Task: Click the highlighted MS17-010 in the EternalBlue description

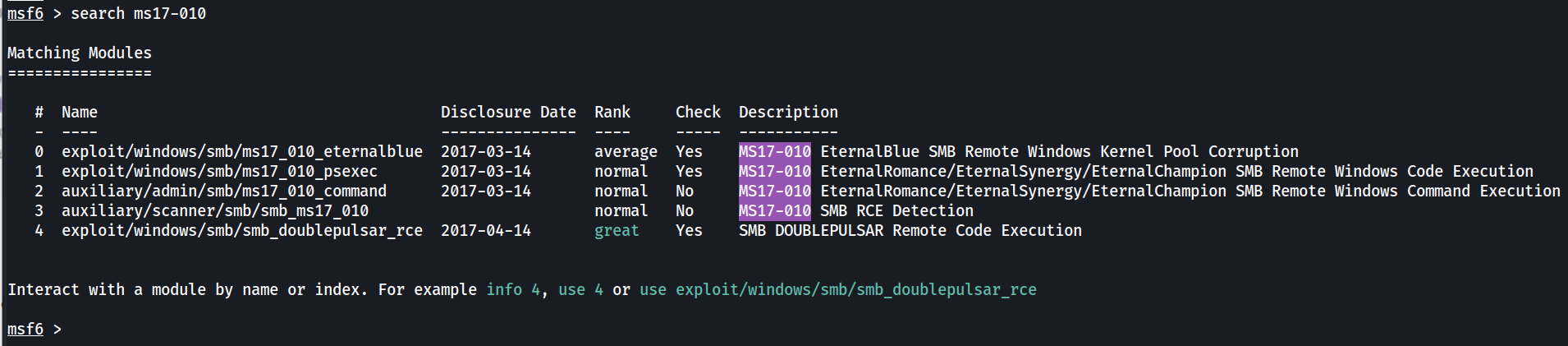Action: coord(774,152)
